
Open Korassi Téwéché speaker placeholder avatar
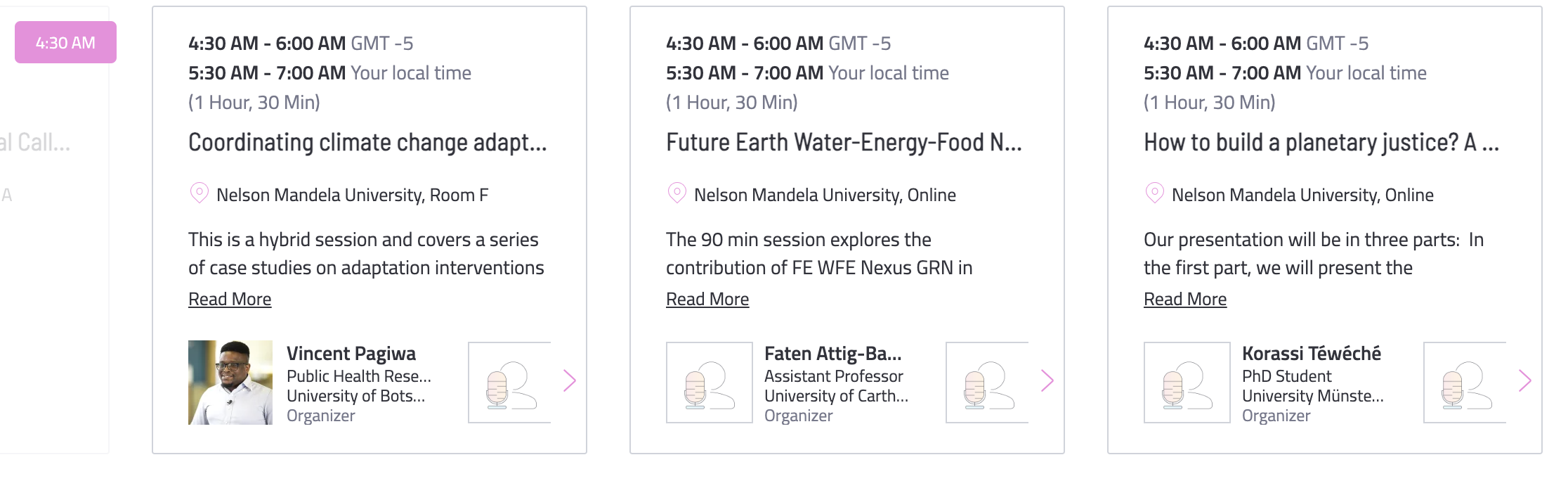(x=1187, y=383)
